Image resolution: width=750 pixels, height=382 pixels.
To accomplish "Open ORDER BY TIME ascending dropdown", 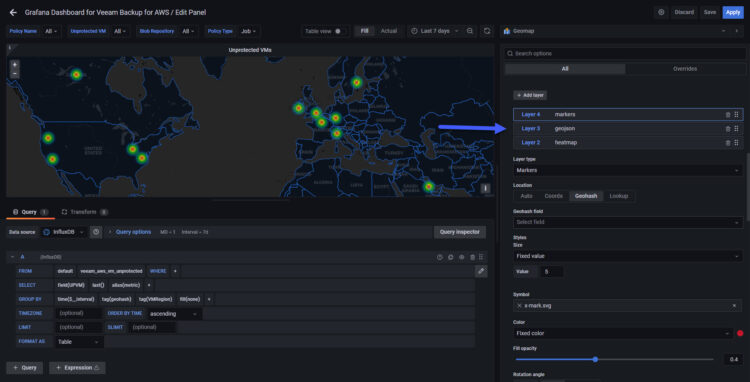I will coord(174,314).
